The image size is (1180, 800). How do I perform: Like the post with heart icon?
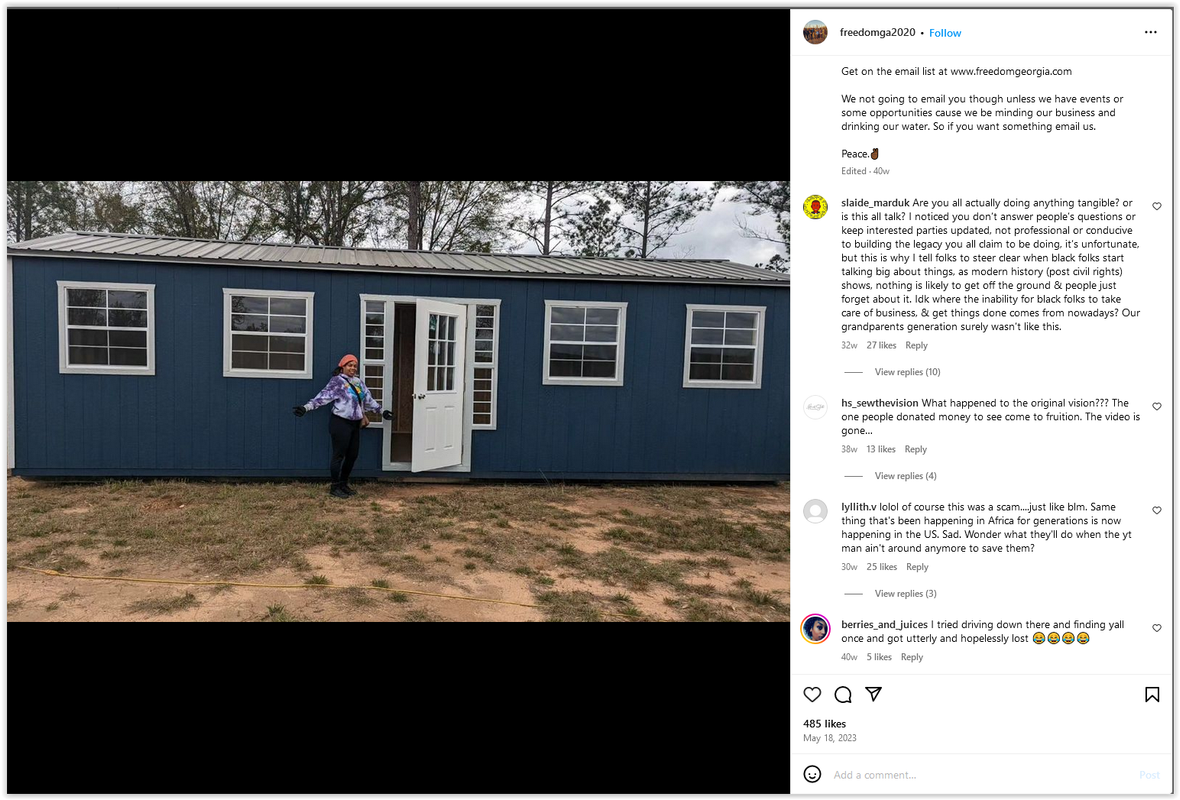point(812,695)
